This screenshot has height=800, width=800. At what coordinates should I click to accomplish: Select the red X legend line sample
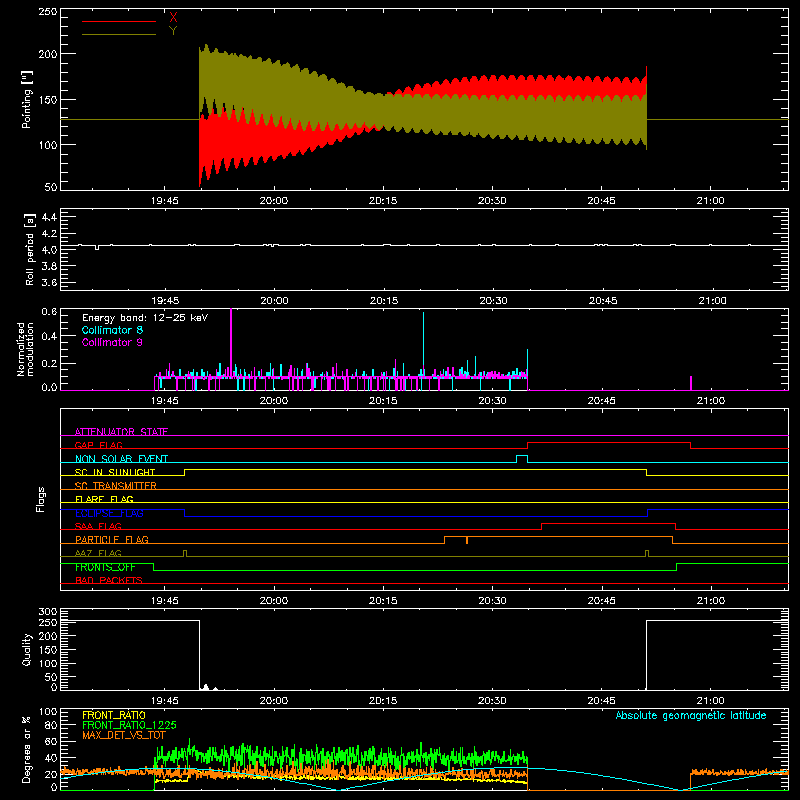(x=119, y=21)
